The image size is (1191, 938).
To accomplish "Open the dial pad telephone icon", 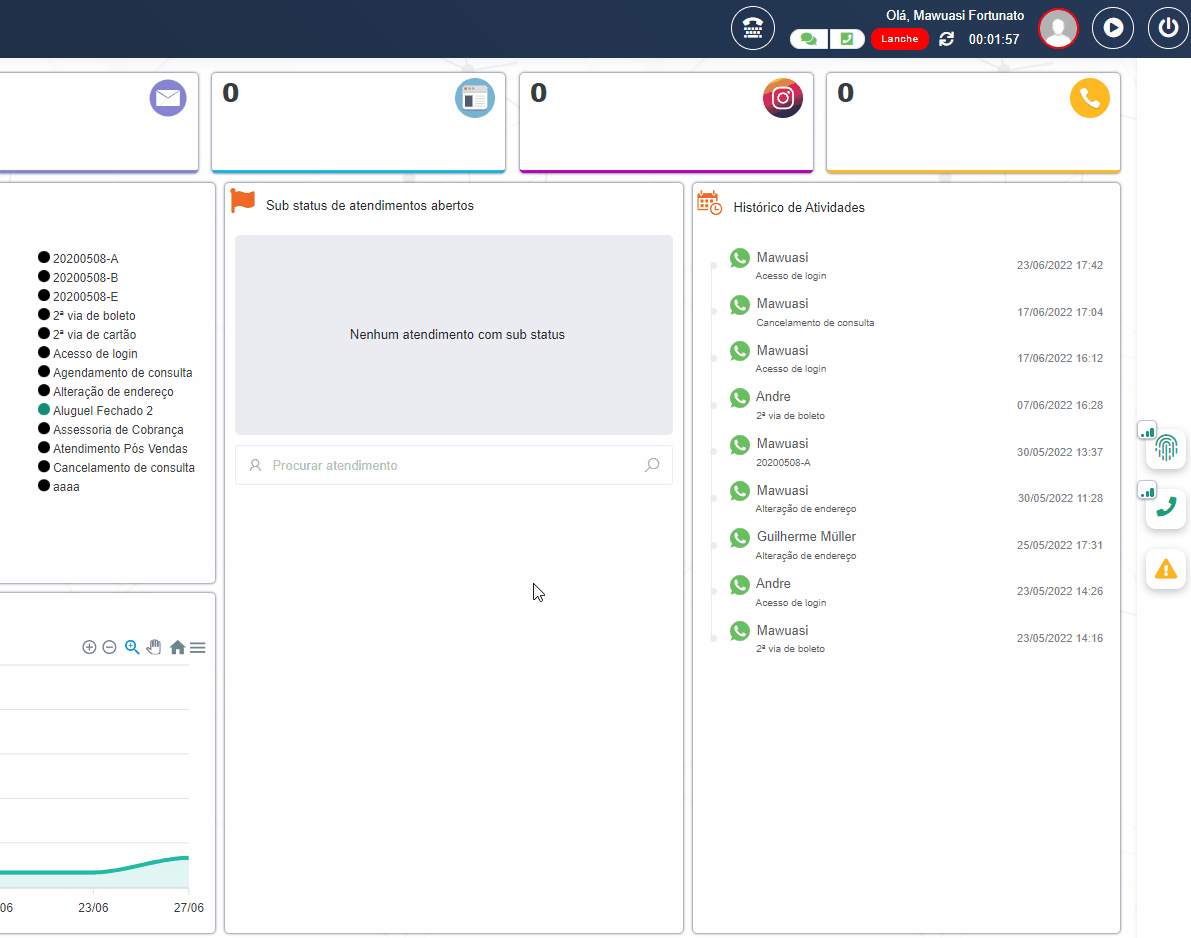I will [x=753, y=28].
